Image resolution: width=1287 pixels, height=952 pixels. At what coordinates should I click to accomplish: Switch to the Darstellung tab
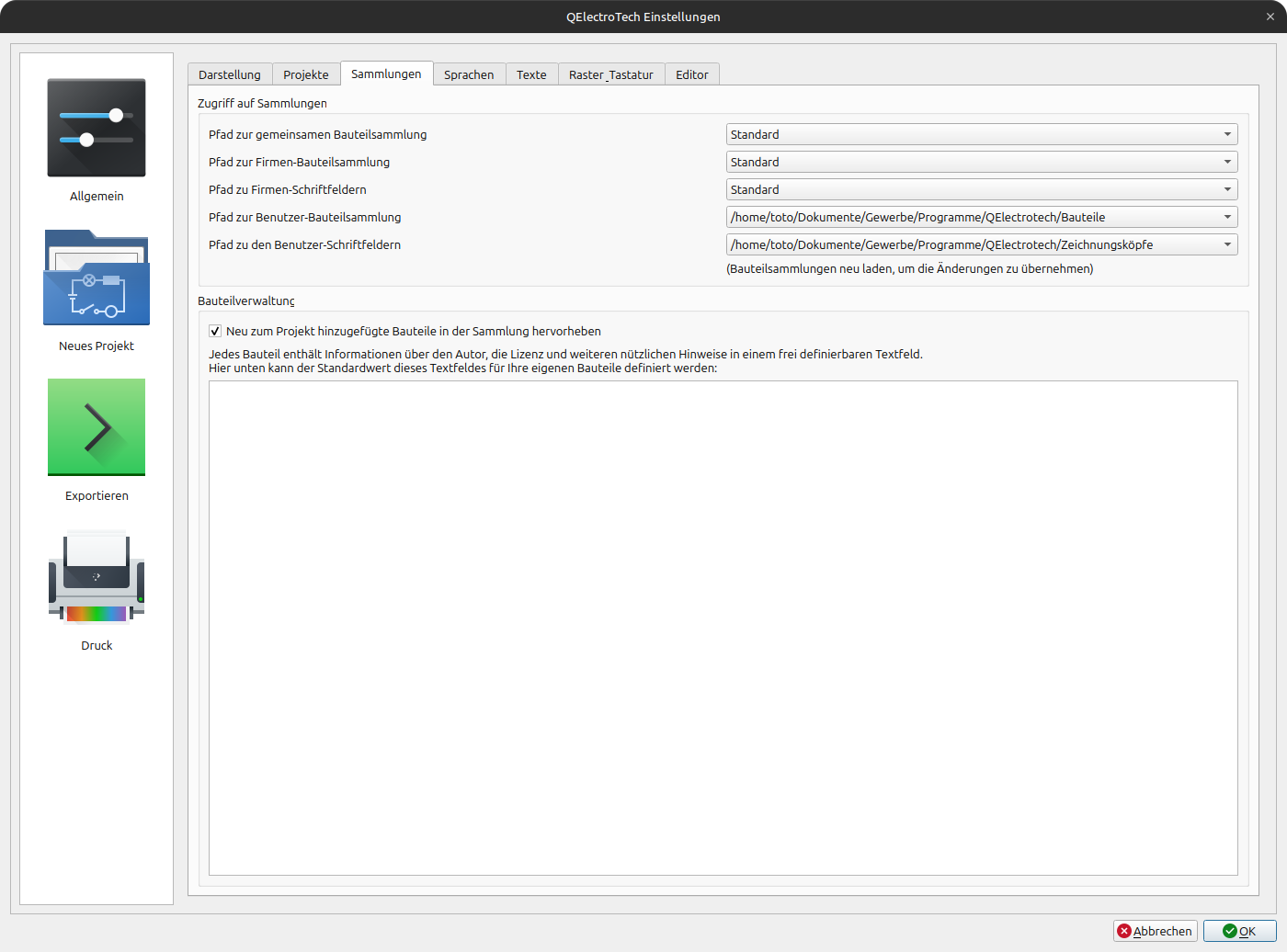[230, 75]
